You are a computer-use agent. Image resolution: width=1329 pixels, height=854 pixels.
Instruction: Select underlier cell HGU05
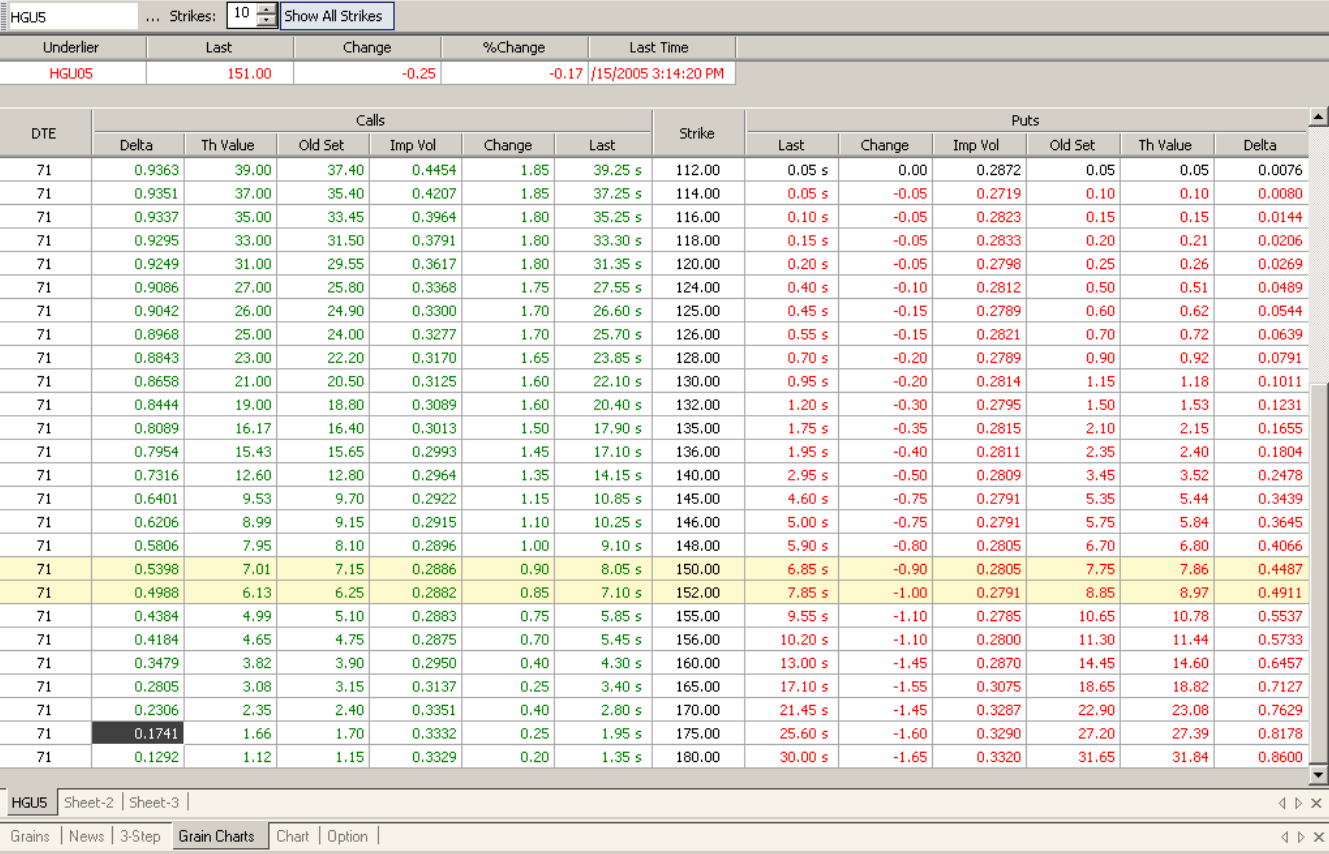tap(72, 73)
